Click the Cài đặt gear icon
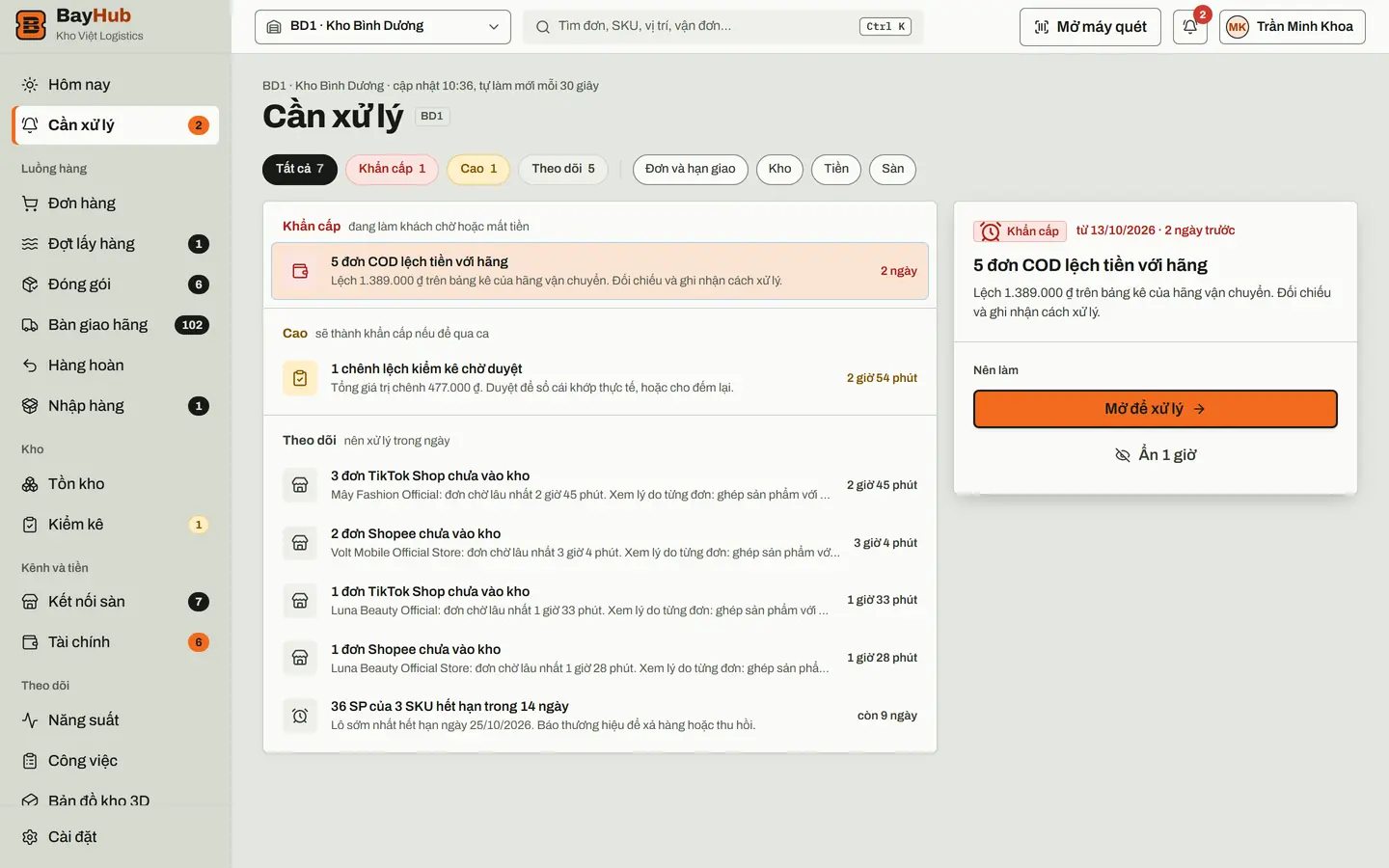Image resolution: width=1389 pixels, height=868 pixels. tap(30, 837)
